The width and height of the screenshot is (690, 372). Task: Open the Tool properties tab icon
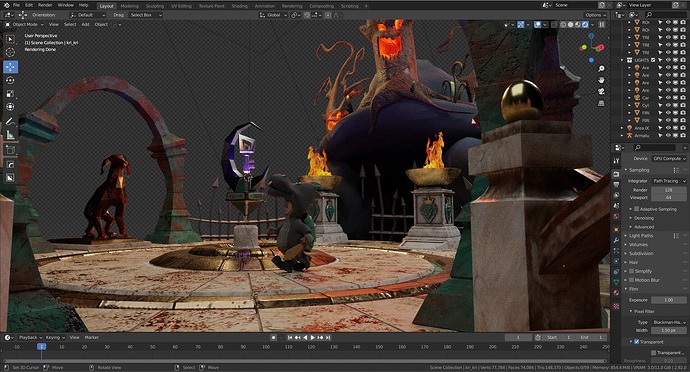(x=617, y=161)
